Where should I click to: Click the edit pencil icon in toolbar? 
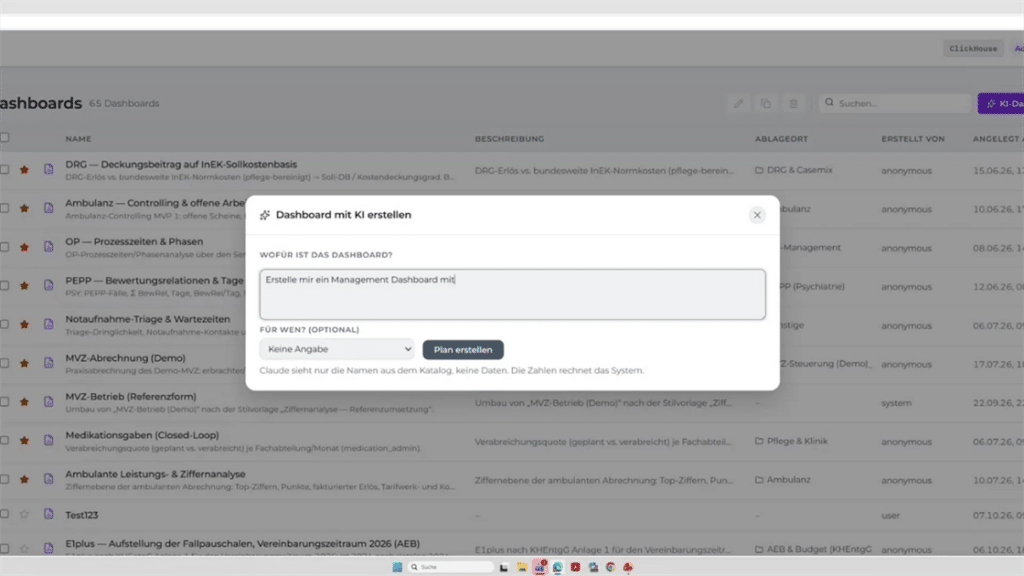[x=738, y=103]
